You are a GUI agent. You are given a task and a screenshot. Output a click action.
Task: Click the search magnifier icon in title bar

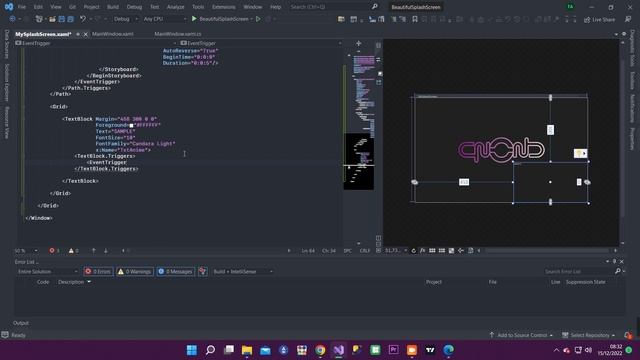point(375,7)
